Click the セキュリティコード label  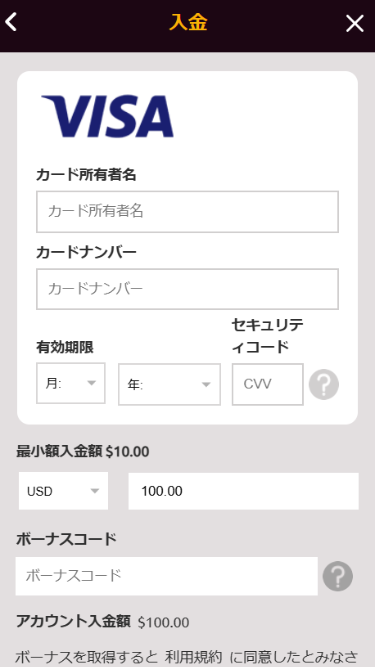(267, 336)
